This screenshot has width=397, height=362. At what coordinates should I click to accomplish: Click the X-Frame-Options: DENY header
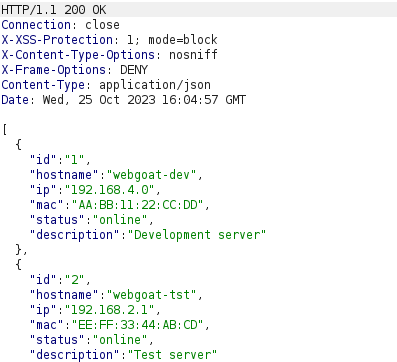click(x=74, y=70)
